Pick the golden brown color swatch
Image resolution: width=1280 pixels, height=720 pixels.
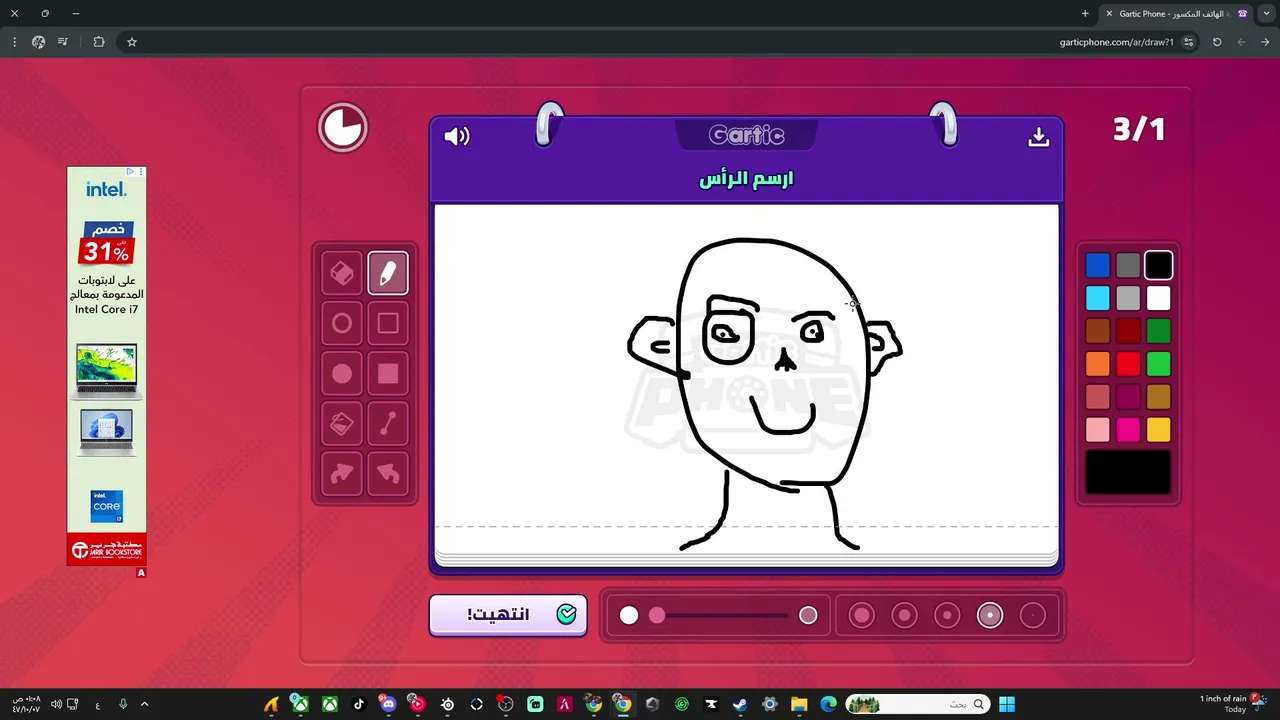(1158, 397)
